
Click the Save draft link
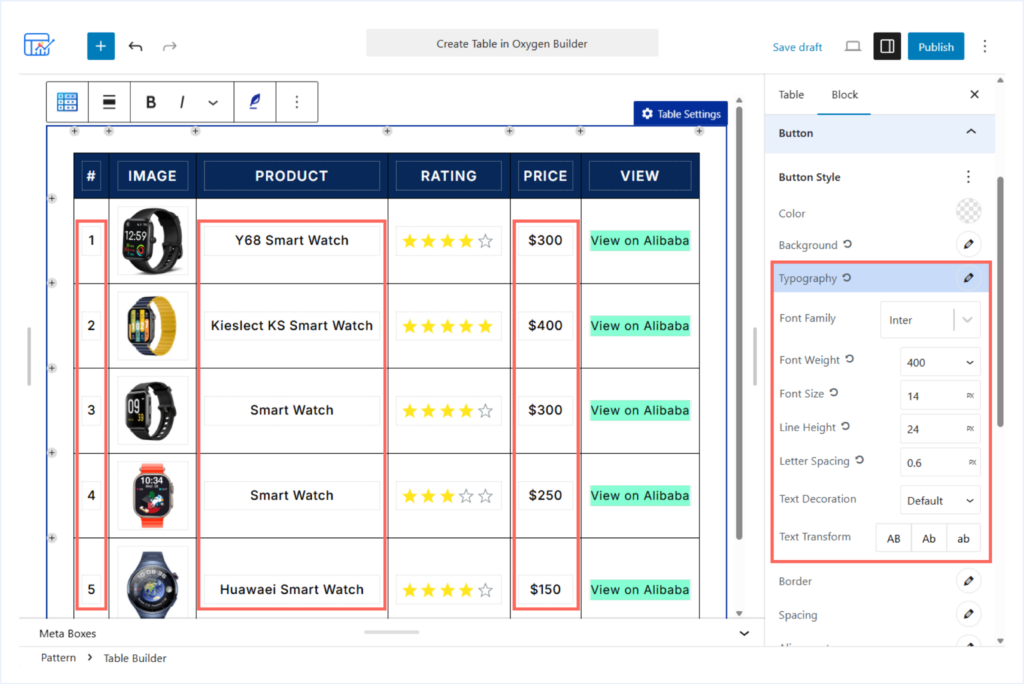coord(797,47)
